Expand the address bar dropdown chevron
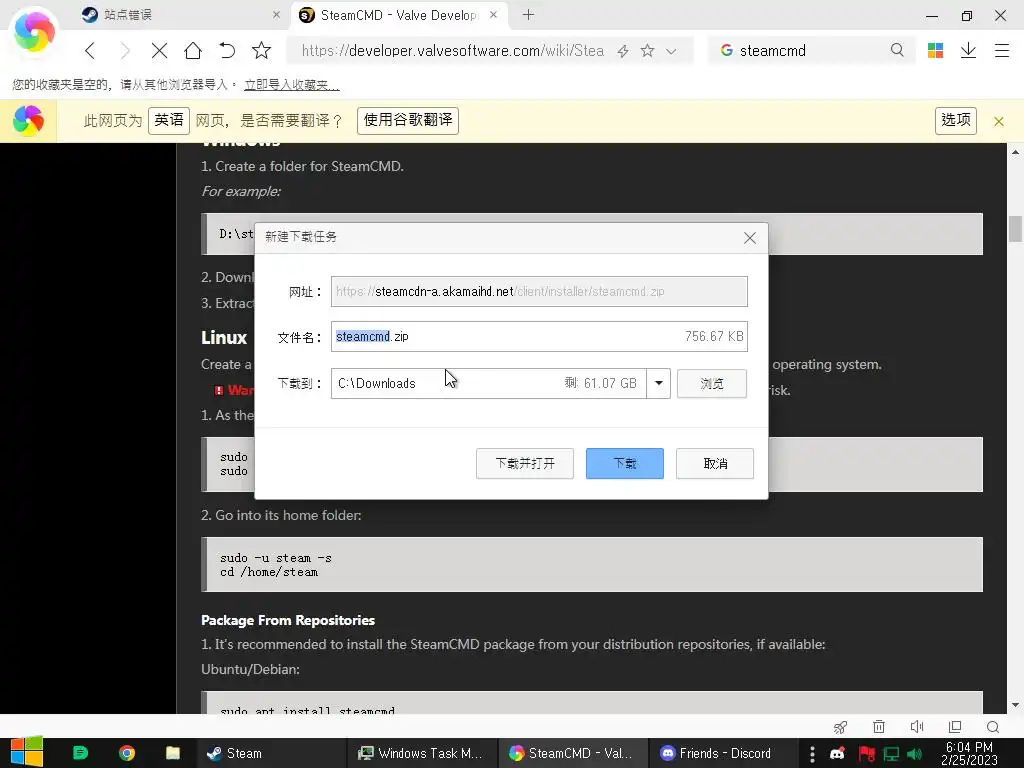The image size is (1024, 768). (671, 51)
